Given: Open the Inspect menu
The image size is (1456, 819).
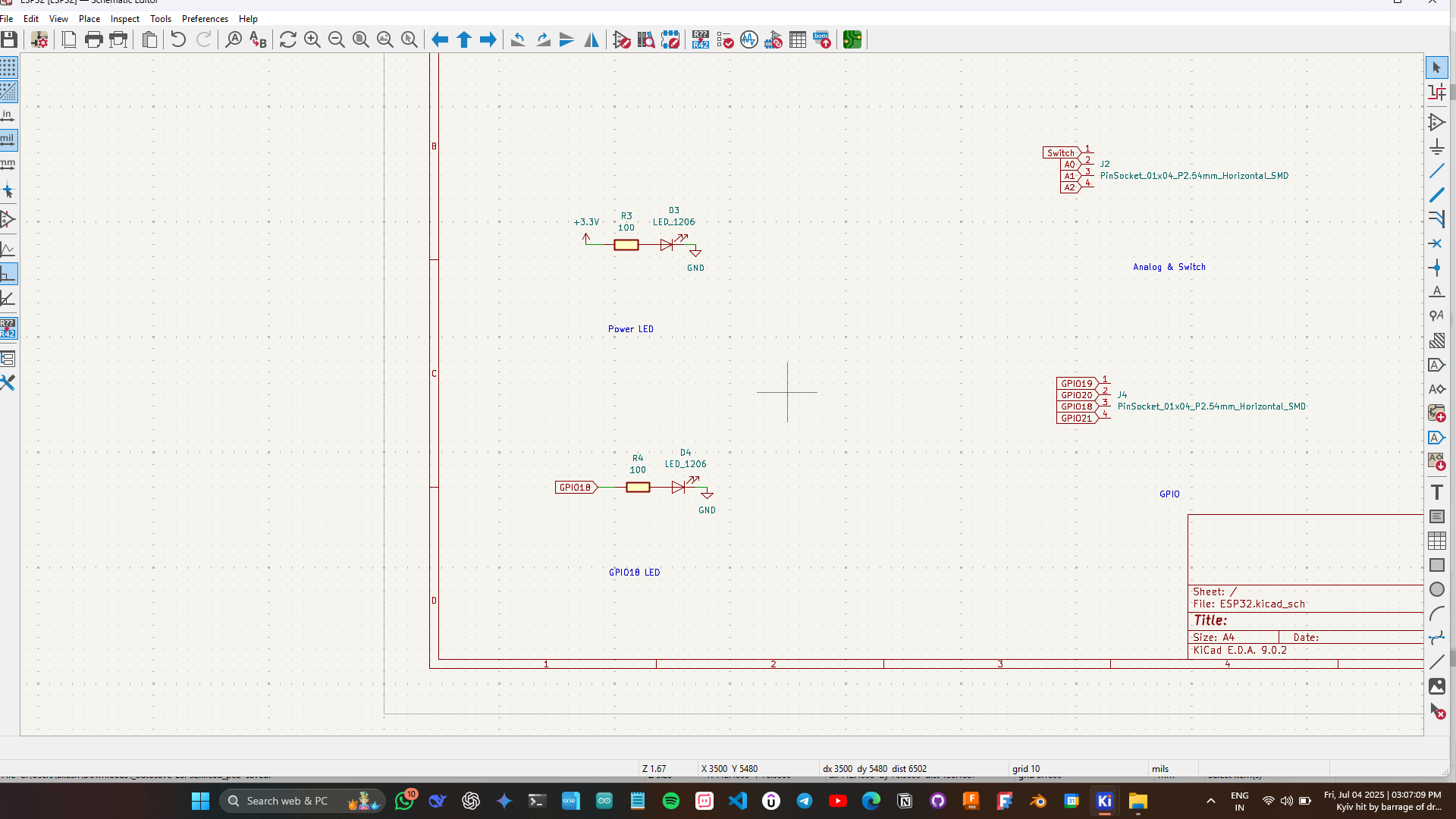Looking at the screenshot, I should pyautogui.click(x=124, y=19).
